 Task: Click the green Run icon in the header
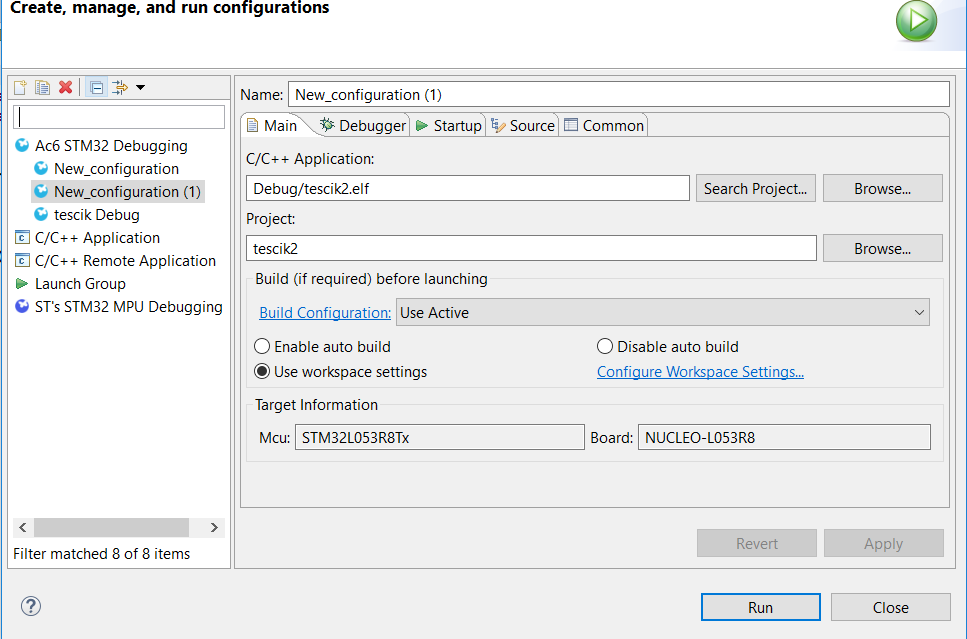pos(916,21)
